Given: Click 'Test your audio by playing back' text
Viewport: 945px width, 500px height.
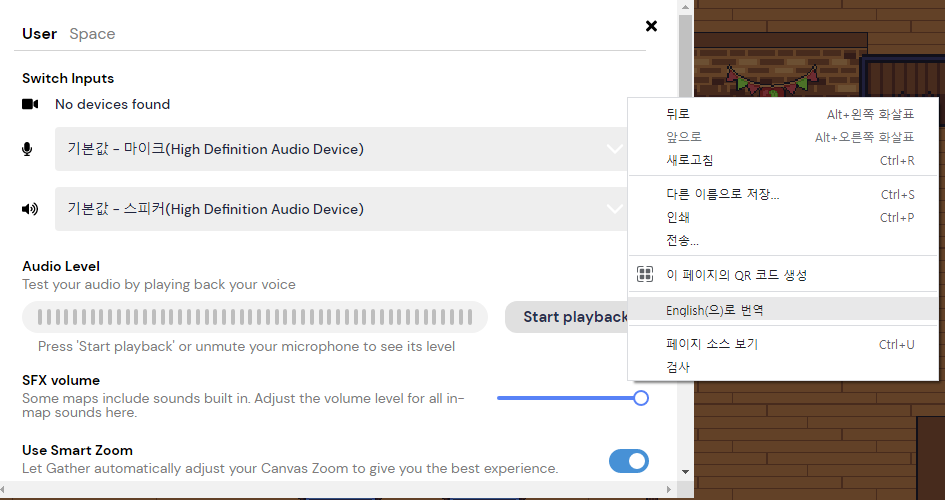Looking at the screenshot, I should coord(159,284).
